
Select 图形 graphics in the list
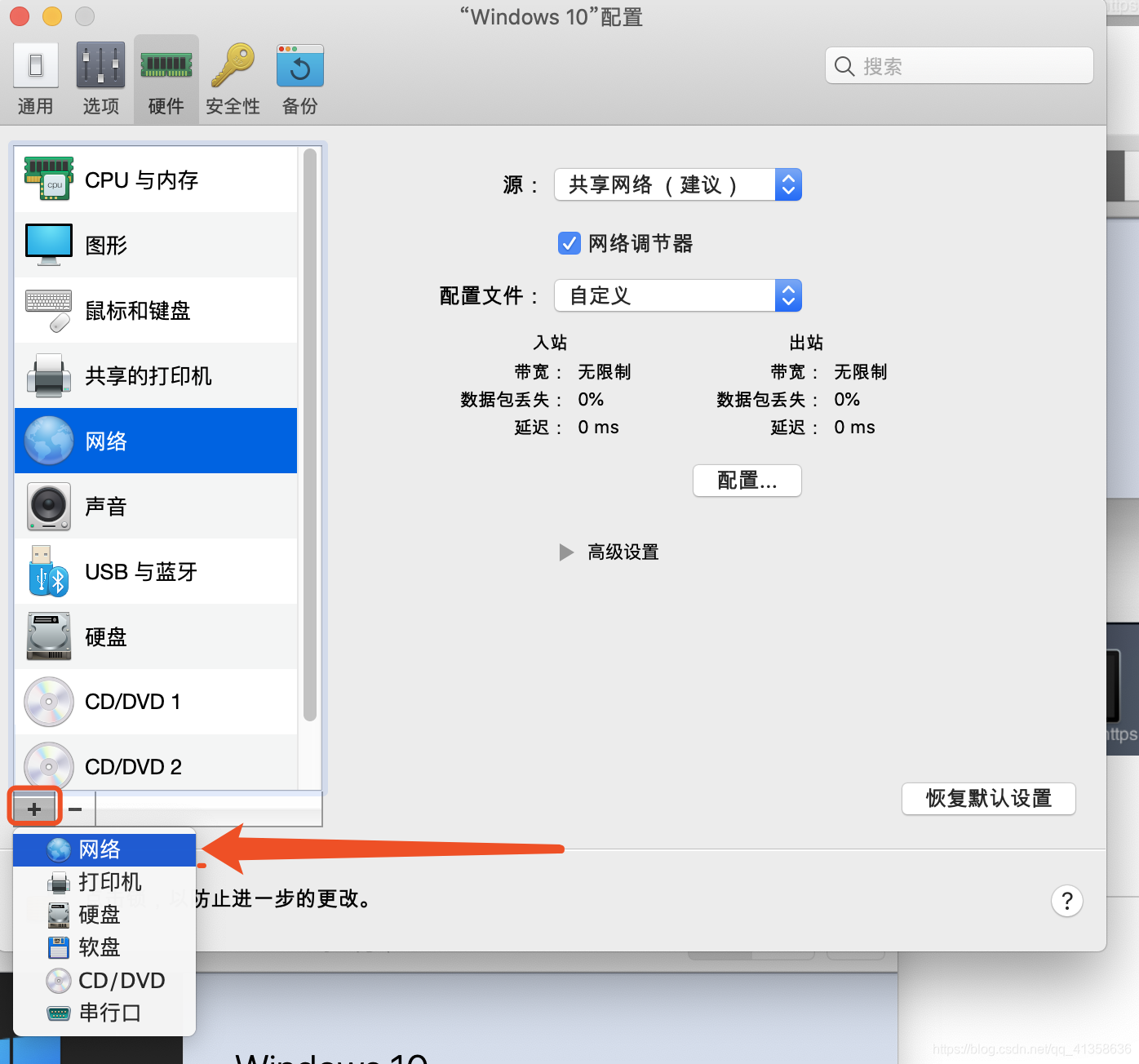[x=156, y=245]
